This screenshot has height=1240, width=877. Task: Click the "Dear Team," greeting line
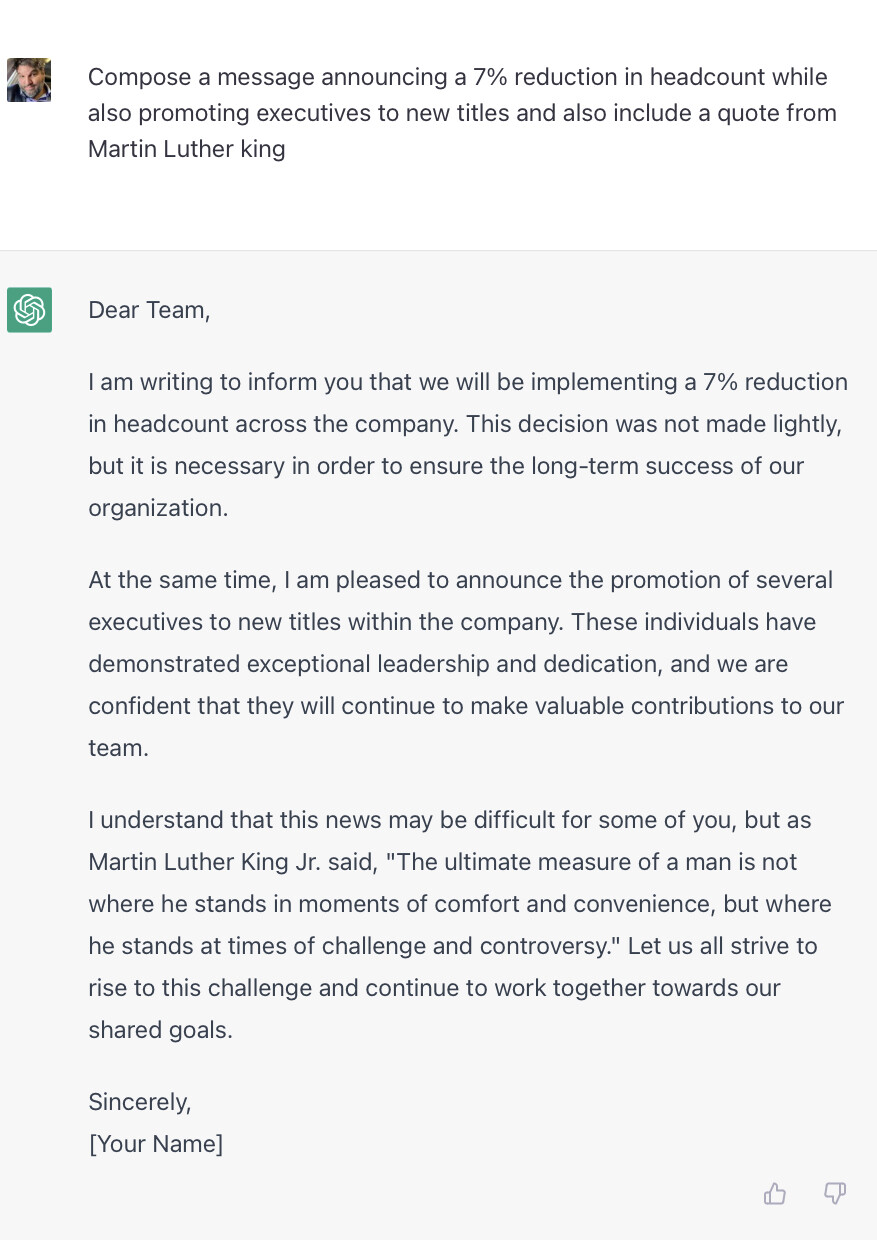149,310
